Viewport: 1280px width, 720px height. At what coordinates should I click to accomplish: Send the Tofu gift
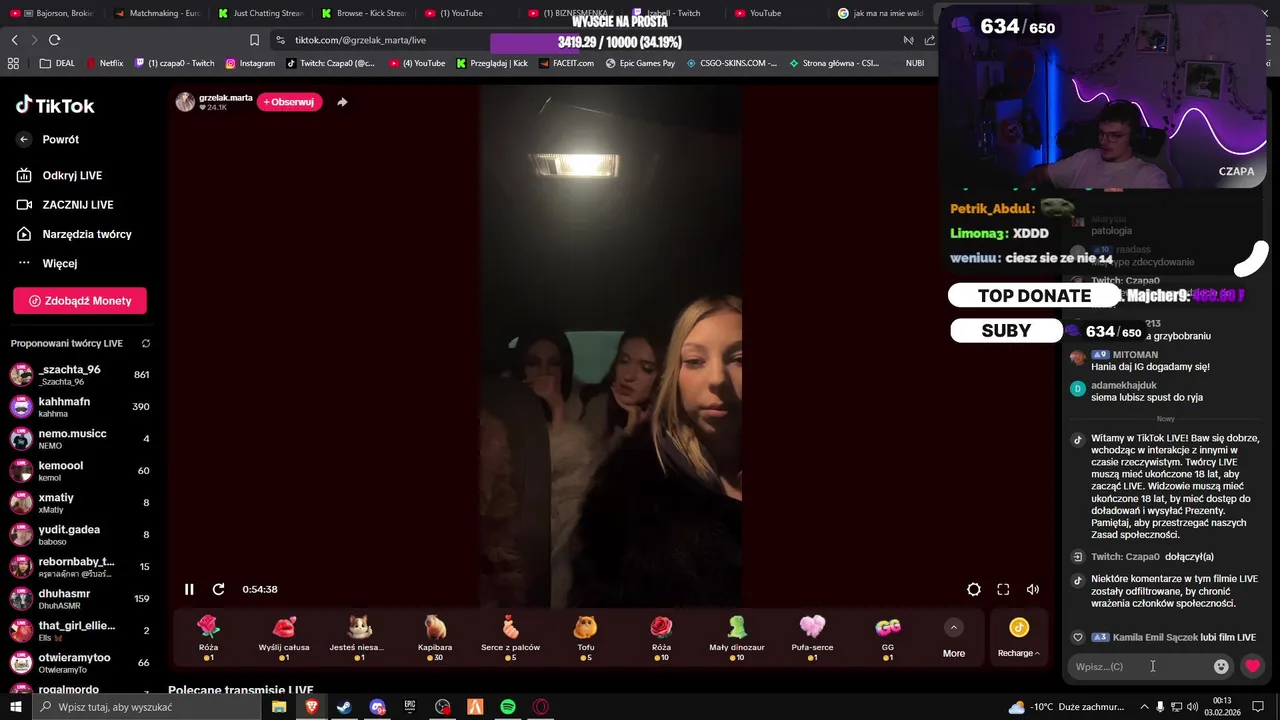pos(586,637)
